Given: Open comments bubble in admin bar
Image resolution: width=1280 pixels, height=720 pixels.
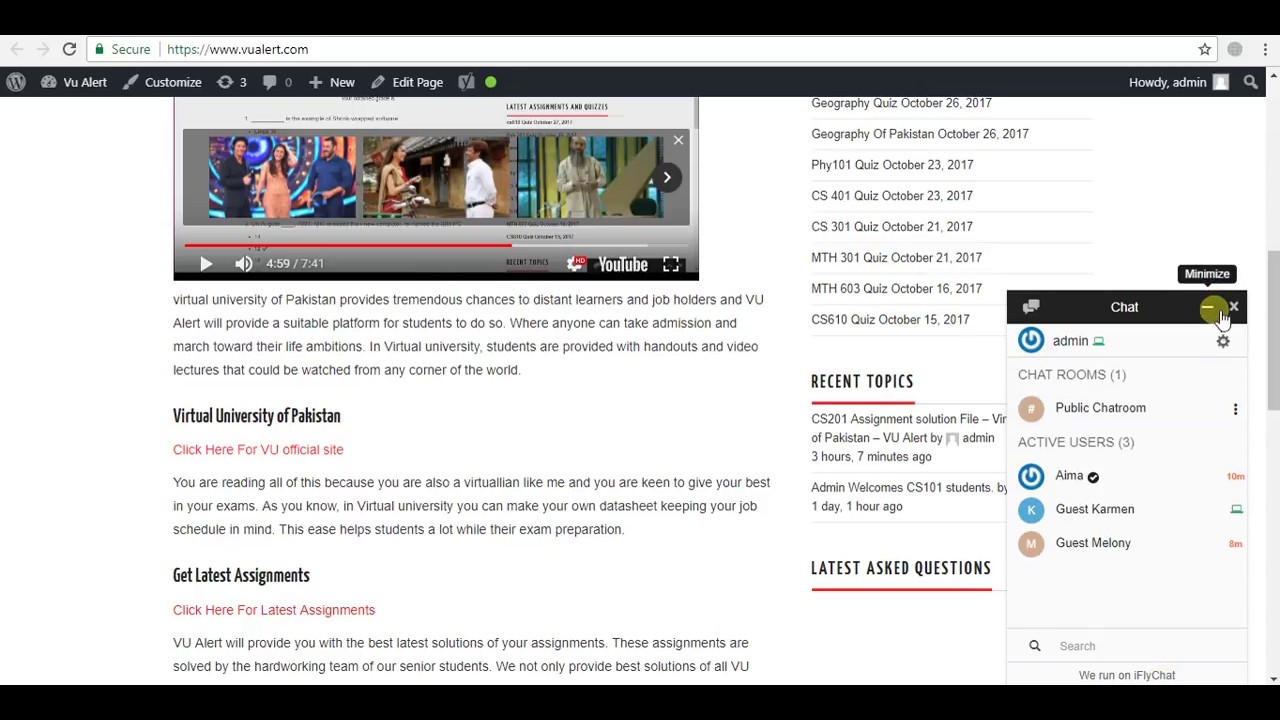Looking at the screenshot, I should pyautogui.click(x=277, y=82).
